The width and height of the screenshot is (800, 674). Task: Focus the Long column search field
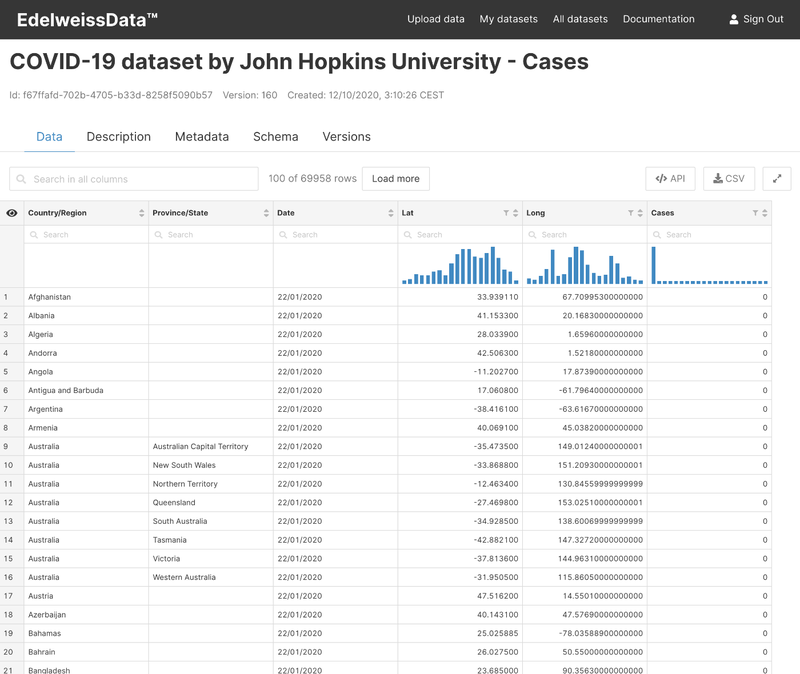click(584, 235)
